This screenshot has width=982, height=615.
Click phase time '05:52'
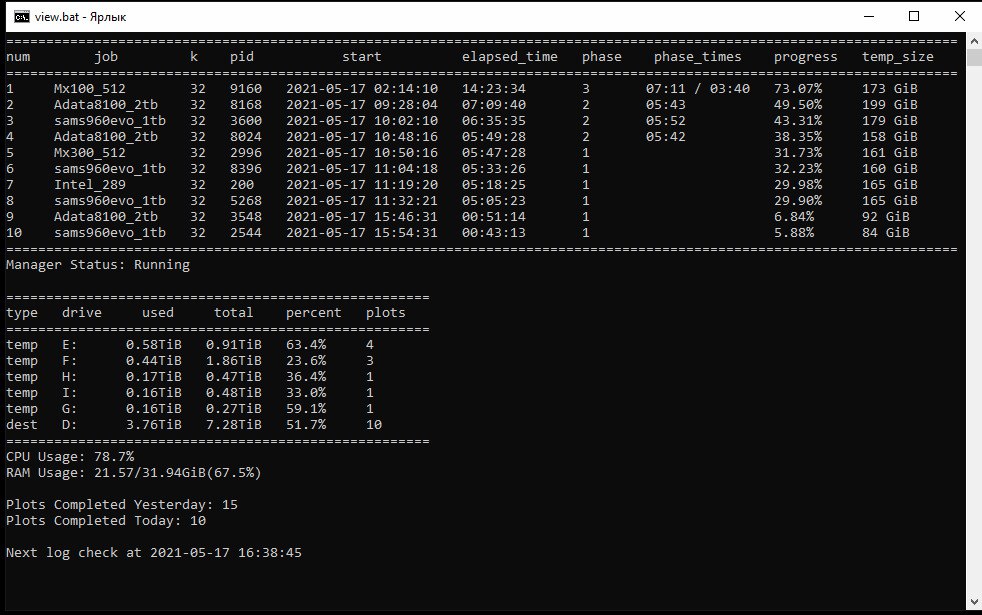click(665, 121)
